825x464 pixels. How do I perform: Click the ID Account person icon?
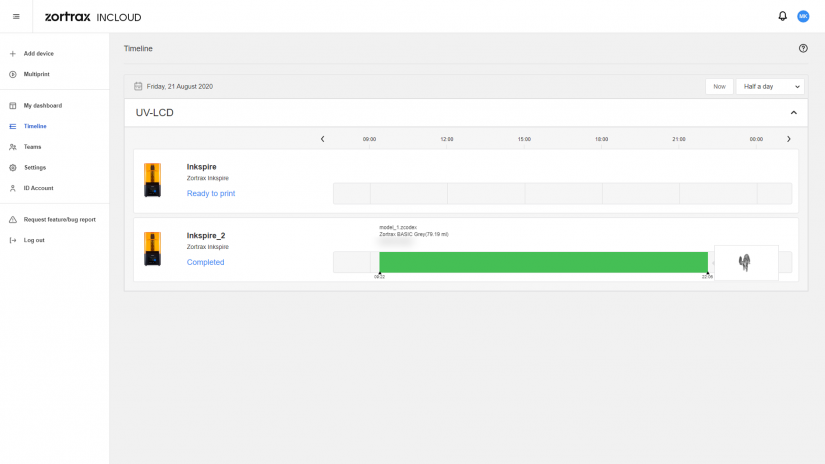(13, 188)
